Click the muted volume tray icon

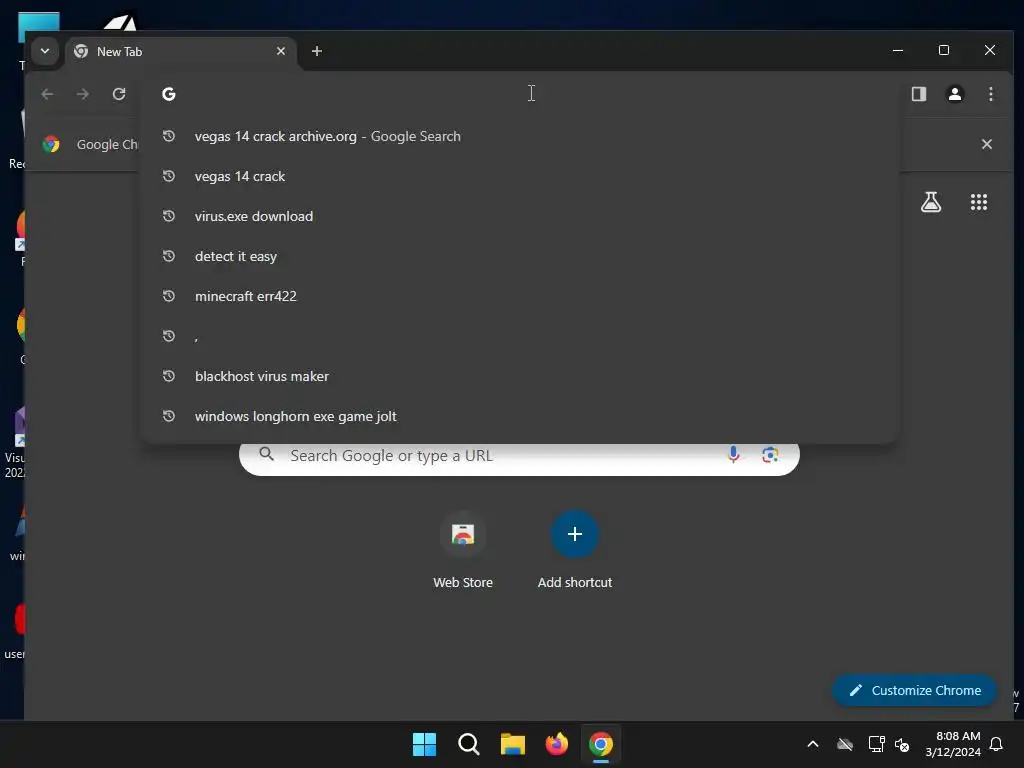(903, 744)
